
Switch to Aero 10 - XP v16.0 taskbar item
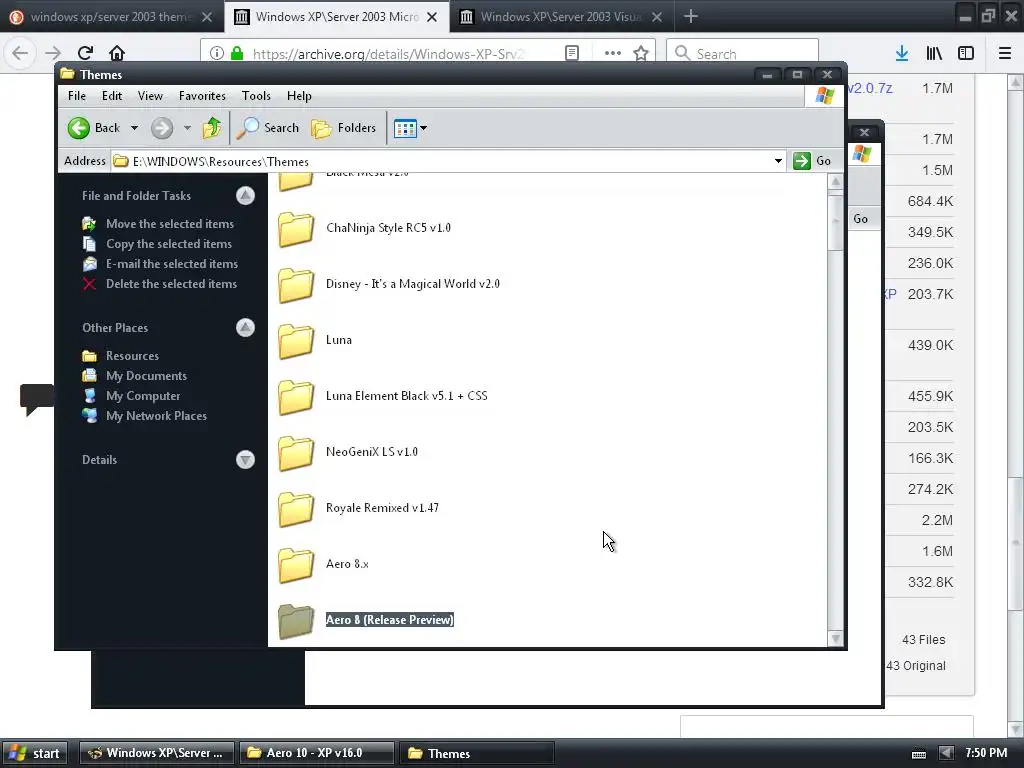(x=317, y=753)
